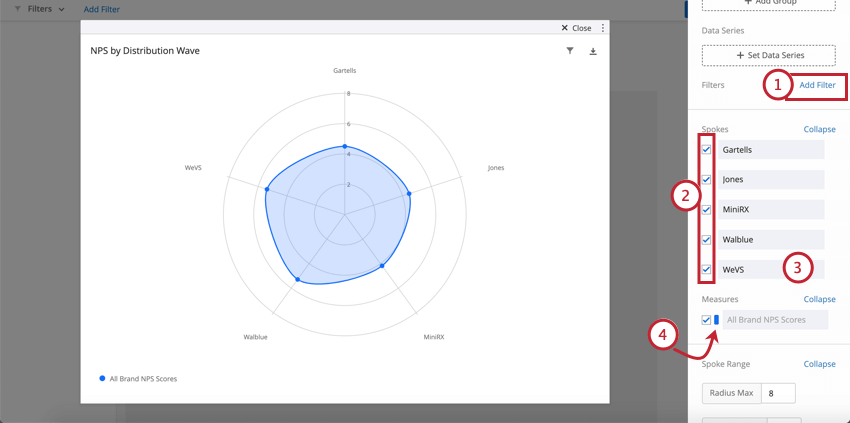Collapse the Measures section
Image resolution: width=850 pixels, height=423 pixels.
click(819, 299)
